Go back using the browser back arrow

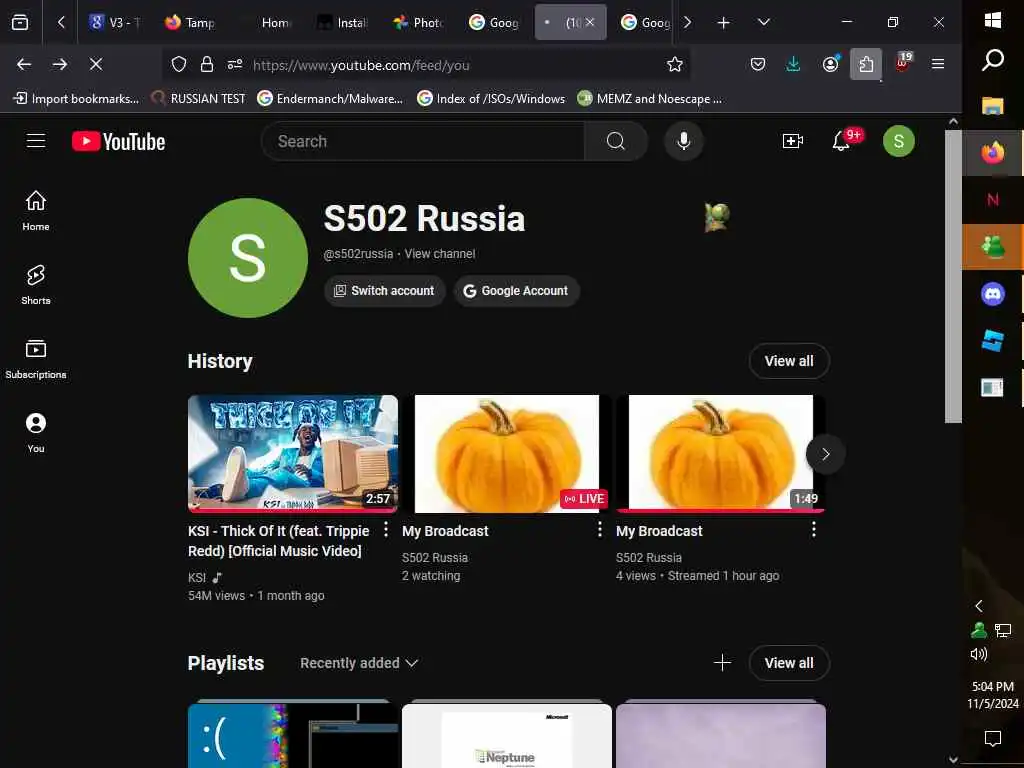coord(24,64)
